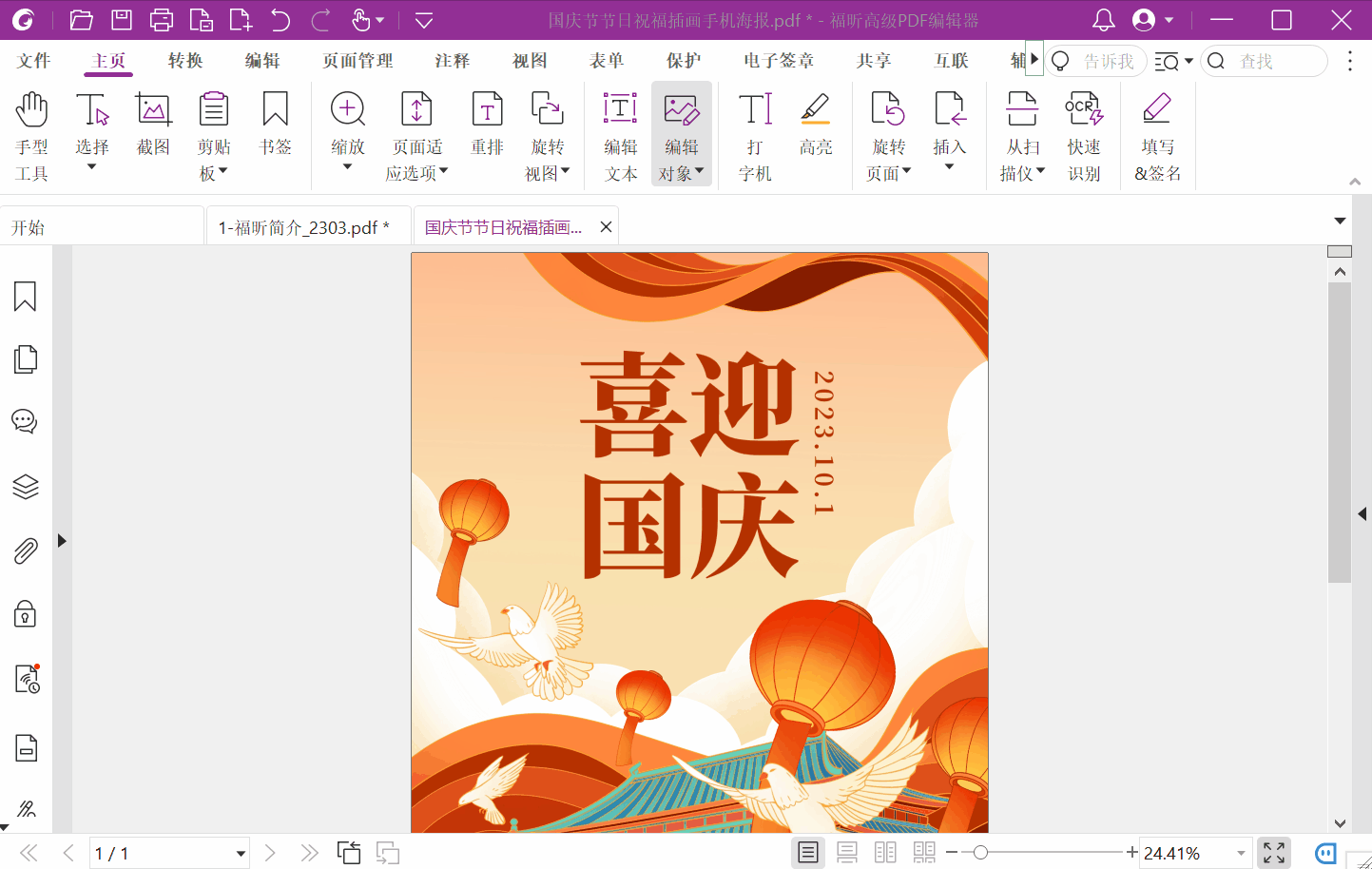The height and width of the screenshot is (869, 1372).
Task: Click the zoom out minus button
Action: click(952, 853)
